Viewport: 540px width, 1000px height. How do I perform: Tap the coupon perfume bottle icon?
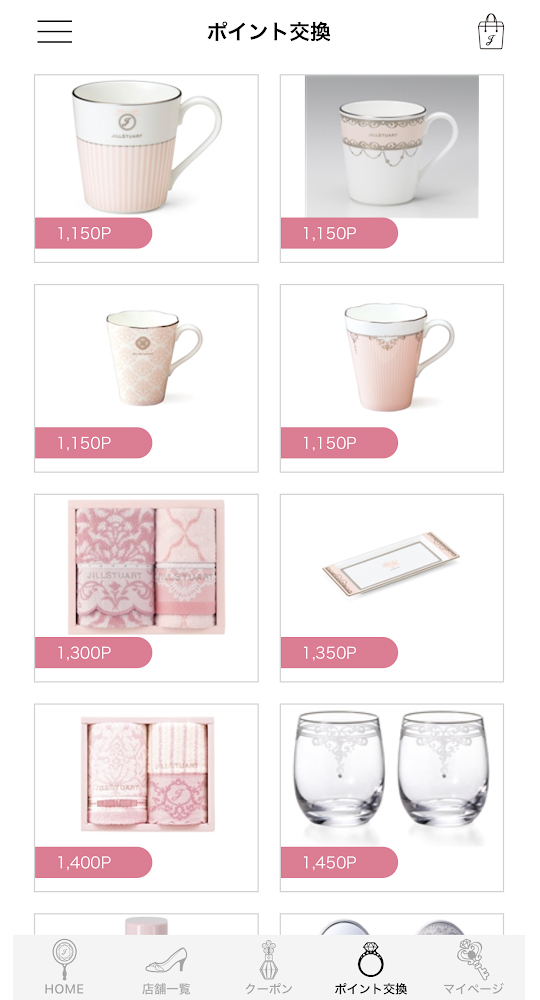(268, 960)
